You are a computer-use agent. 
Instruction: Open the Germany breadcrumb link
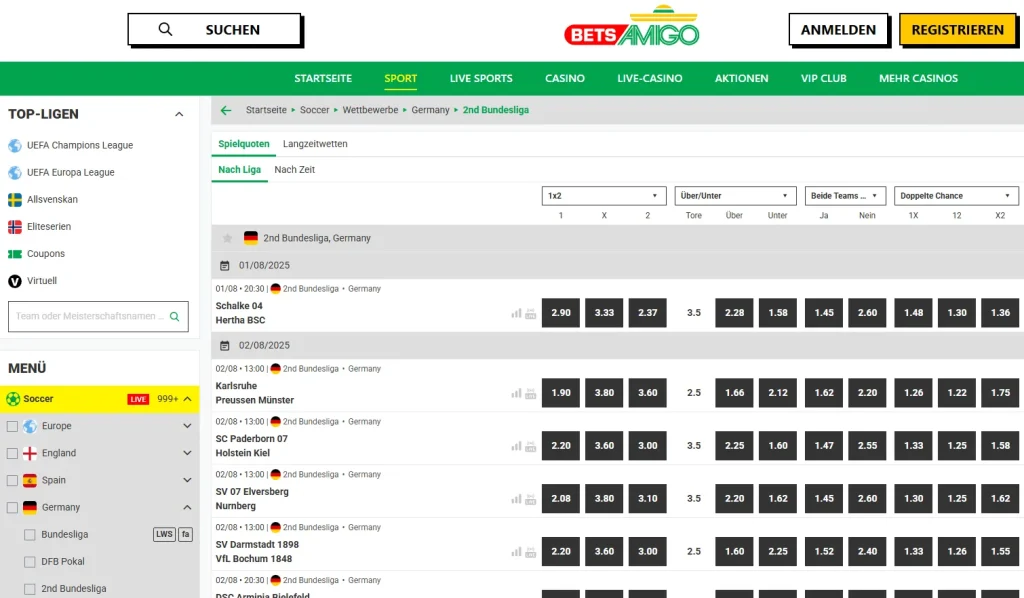coord(430,110)
